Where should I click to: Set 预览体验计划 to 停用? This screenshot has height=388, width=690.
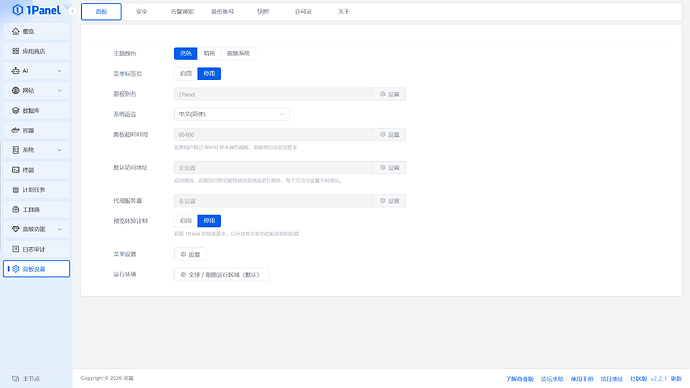click(209, 221)
